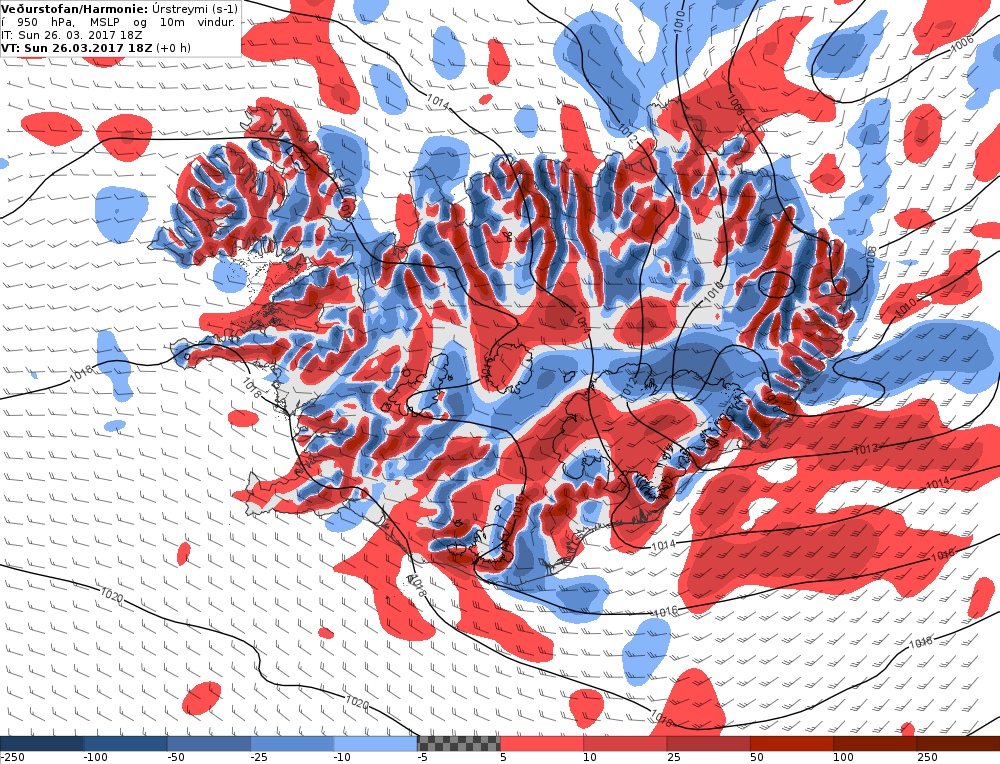The image size is (1000, 764).
Task: Select the color bar segment between -100 and -50
Action: pyautogui.click(x=126, y=744)
